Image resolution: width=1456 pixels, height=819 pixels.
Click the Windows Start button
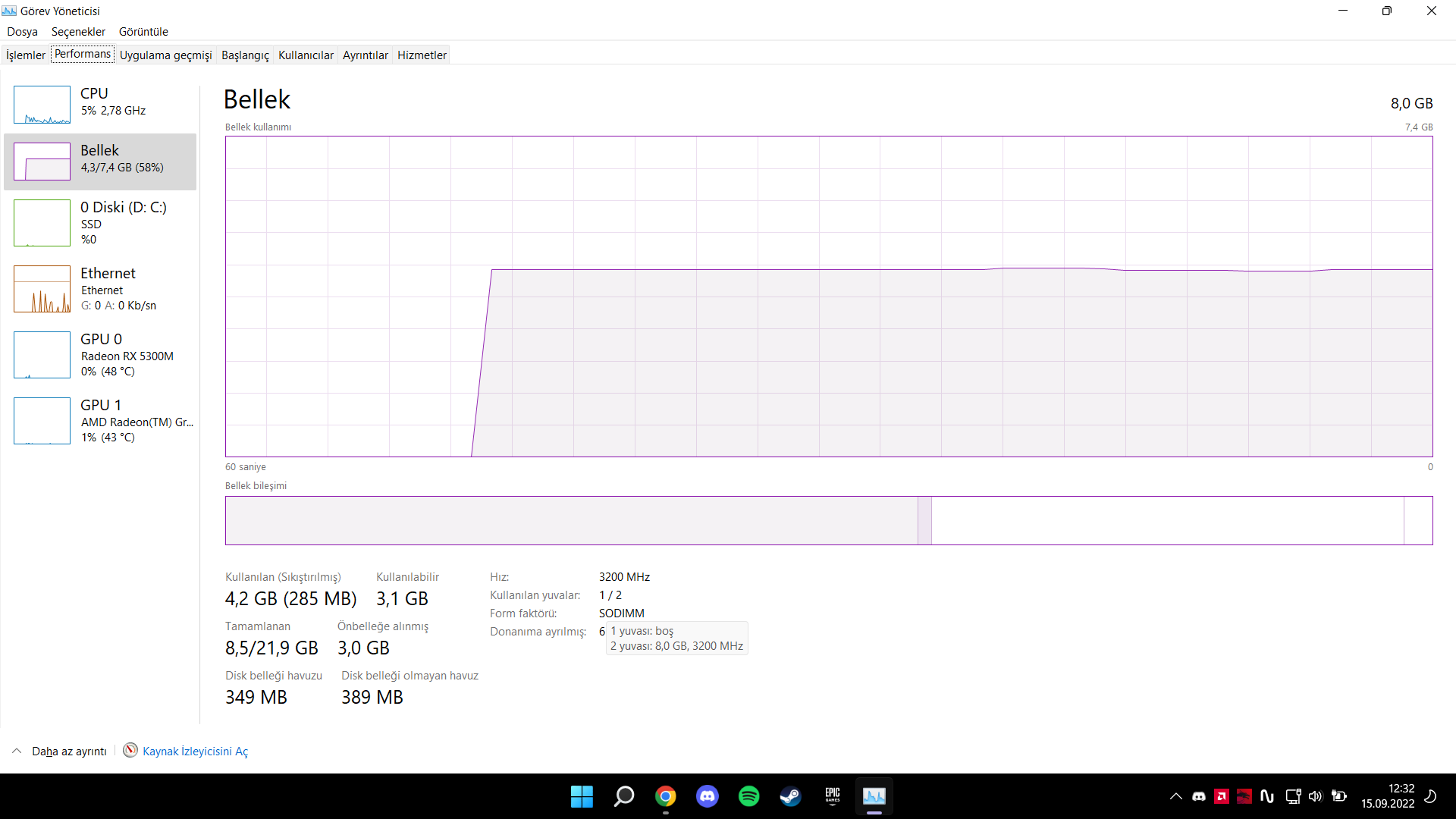click(x=582, y=796)
